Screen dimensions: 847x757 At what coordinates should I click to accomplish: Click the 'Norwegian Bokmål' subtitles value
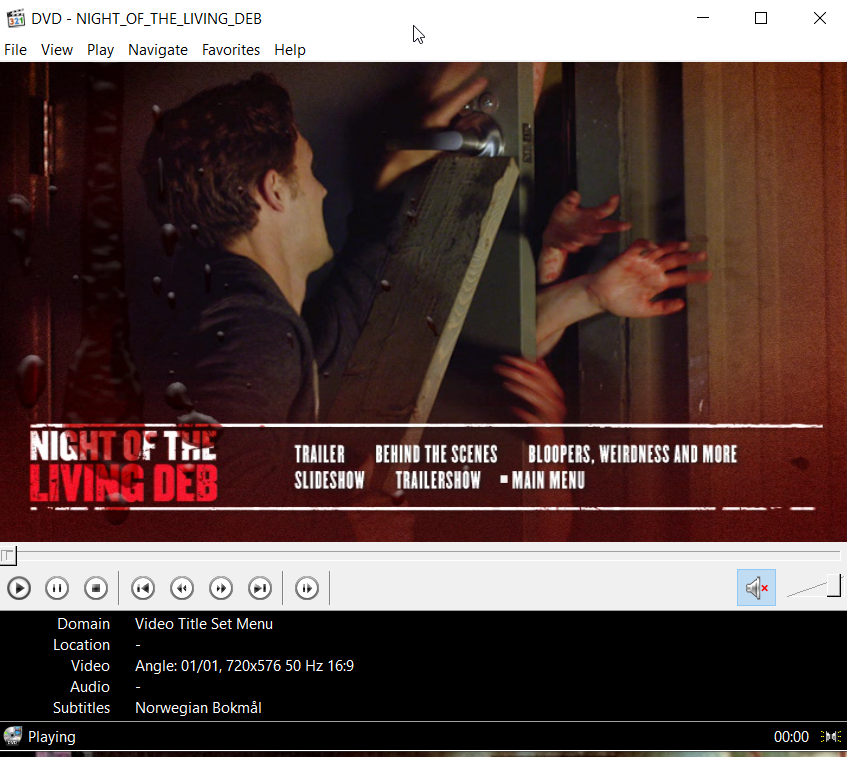[x=198, y=707]
